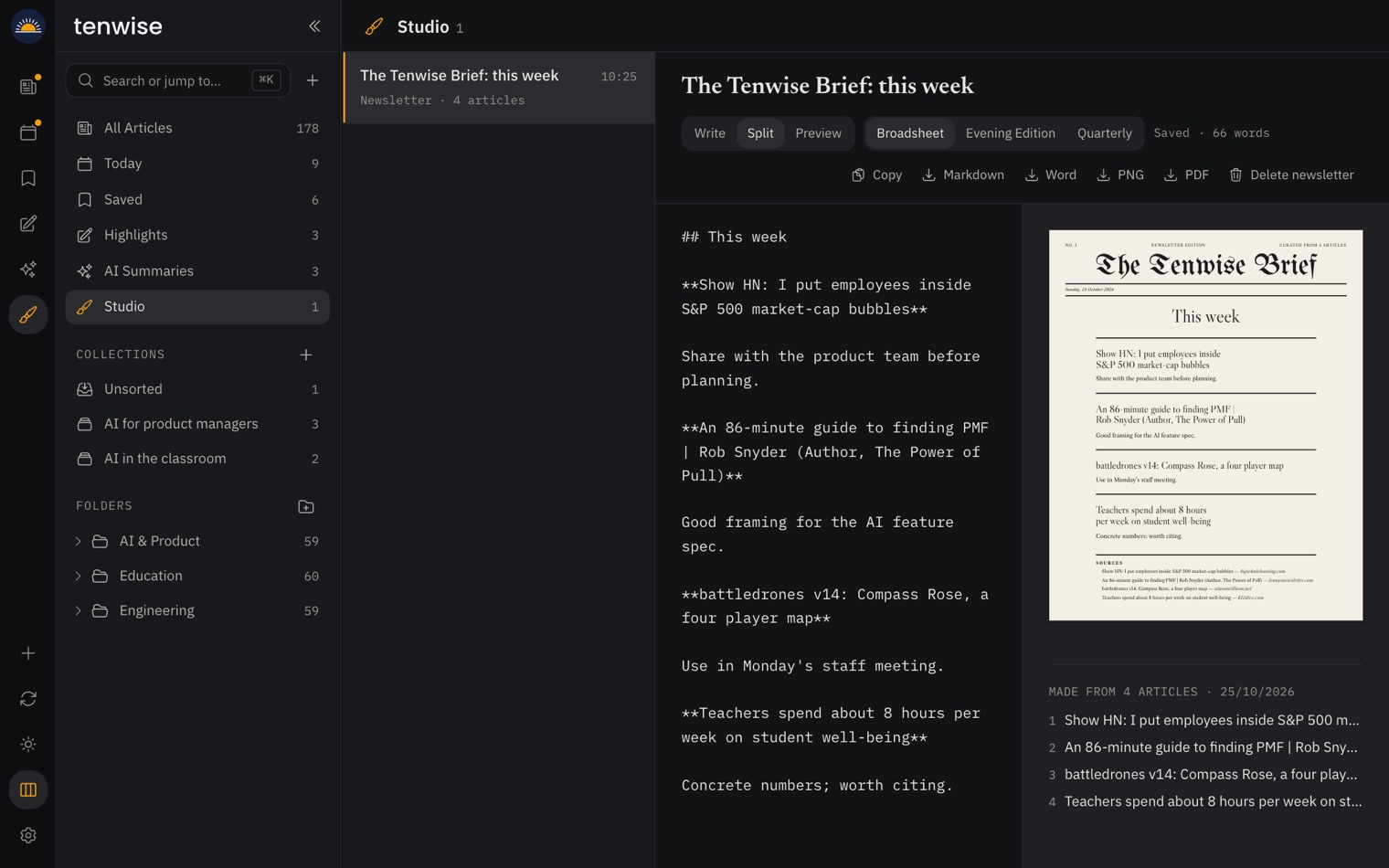Open the bookmark icon in the left rail
This screenshot has height=868, width=1389.
[28, 178]
